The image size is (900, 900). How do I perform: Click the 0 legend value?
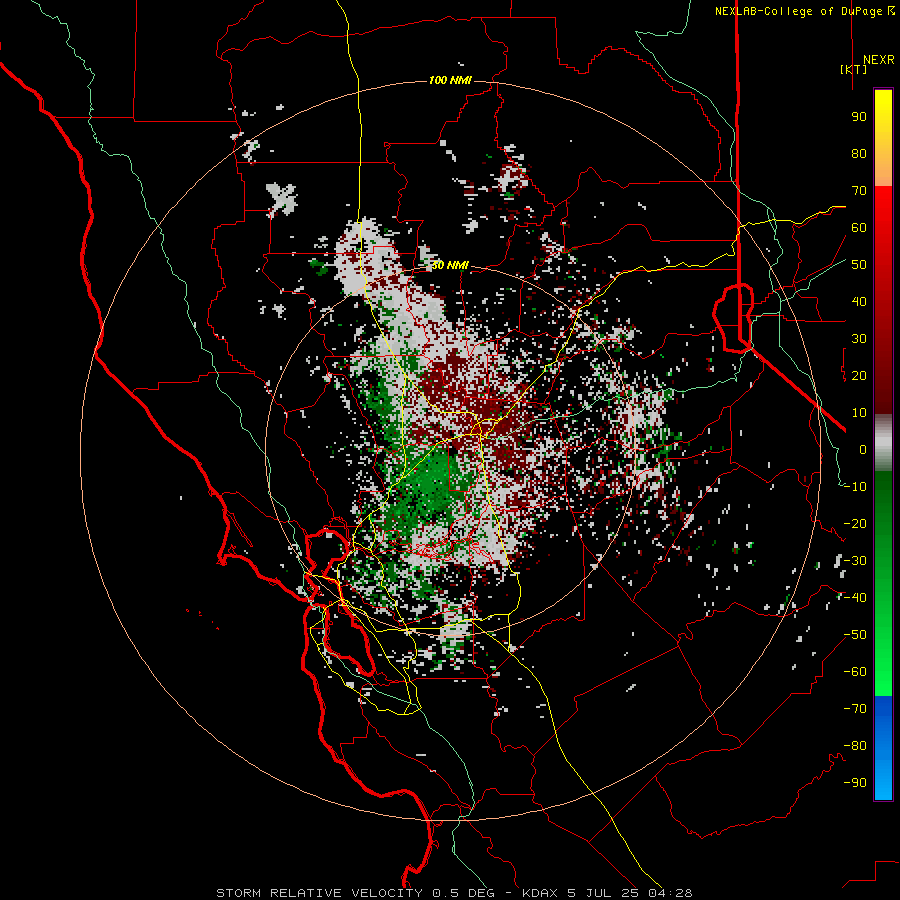click(x=863, y=449)
